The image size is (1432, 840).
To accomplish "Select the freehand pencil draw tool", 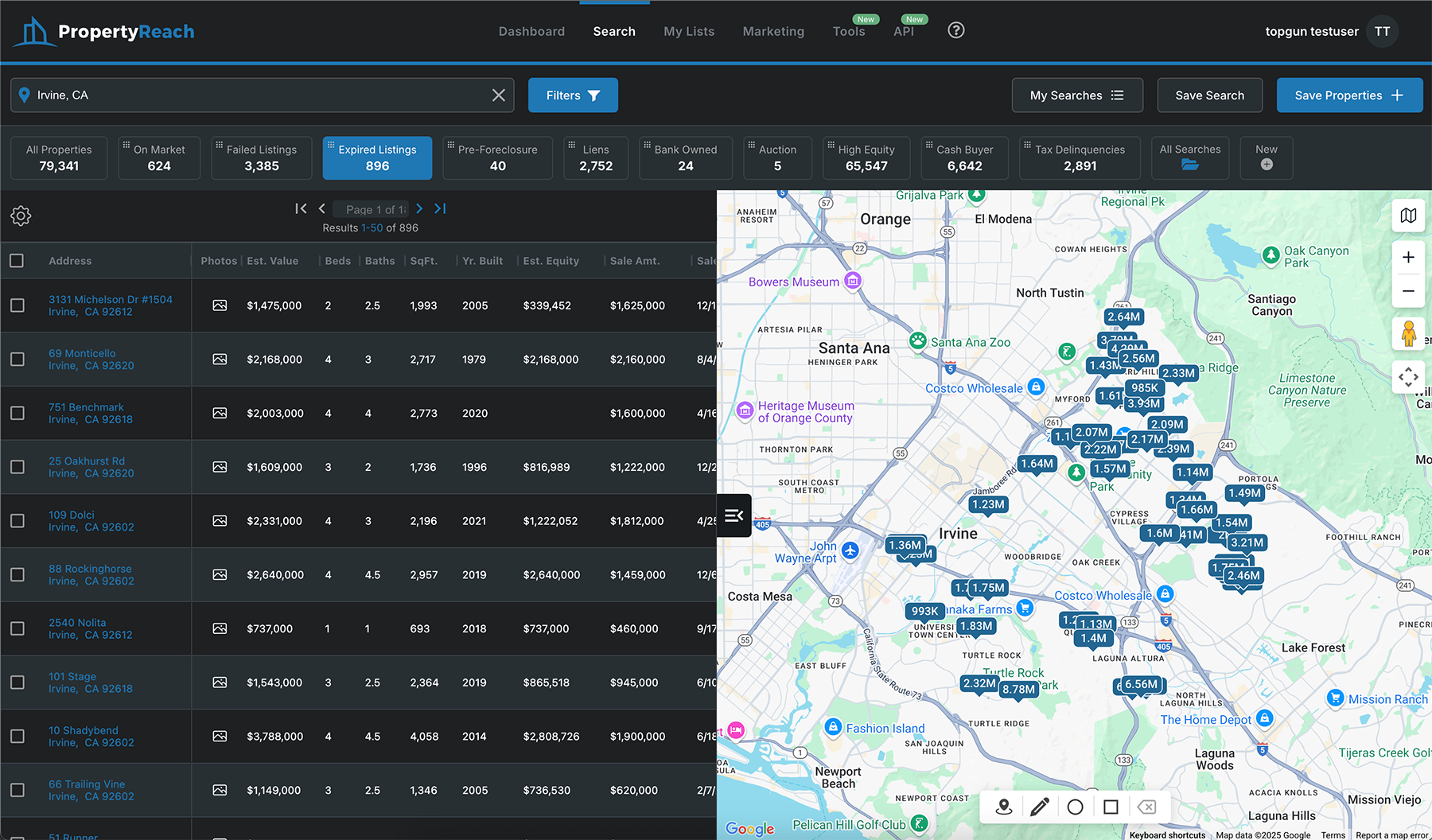I will pos(1040,807).
